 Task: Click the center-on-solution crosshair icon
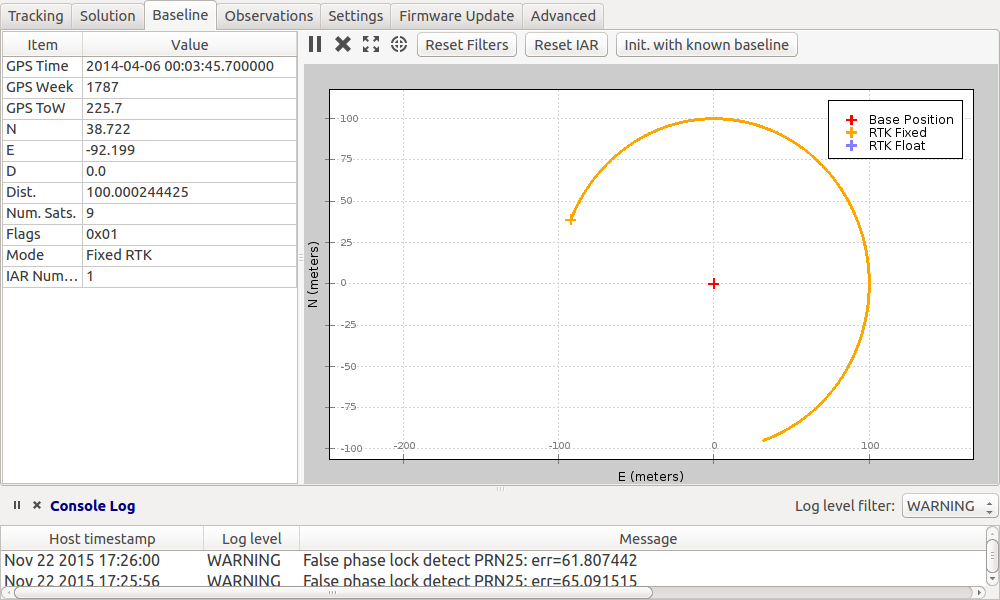398,44
